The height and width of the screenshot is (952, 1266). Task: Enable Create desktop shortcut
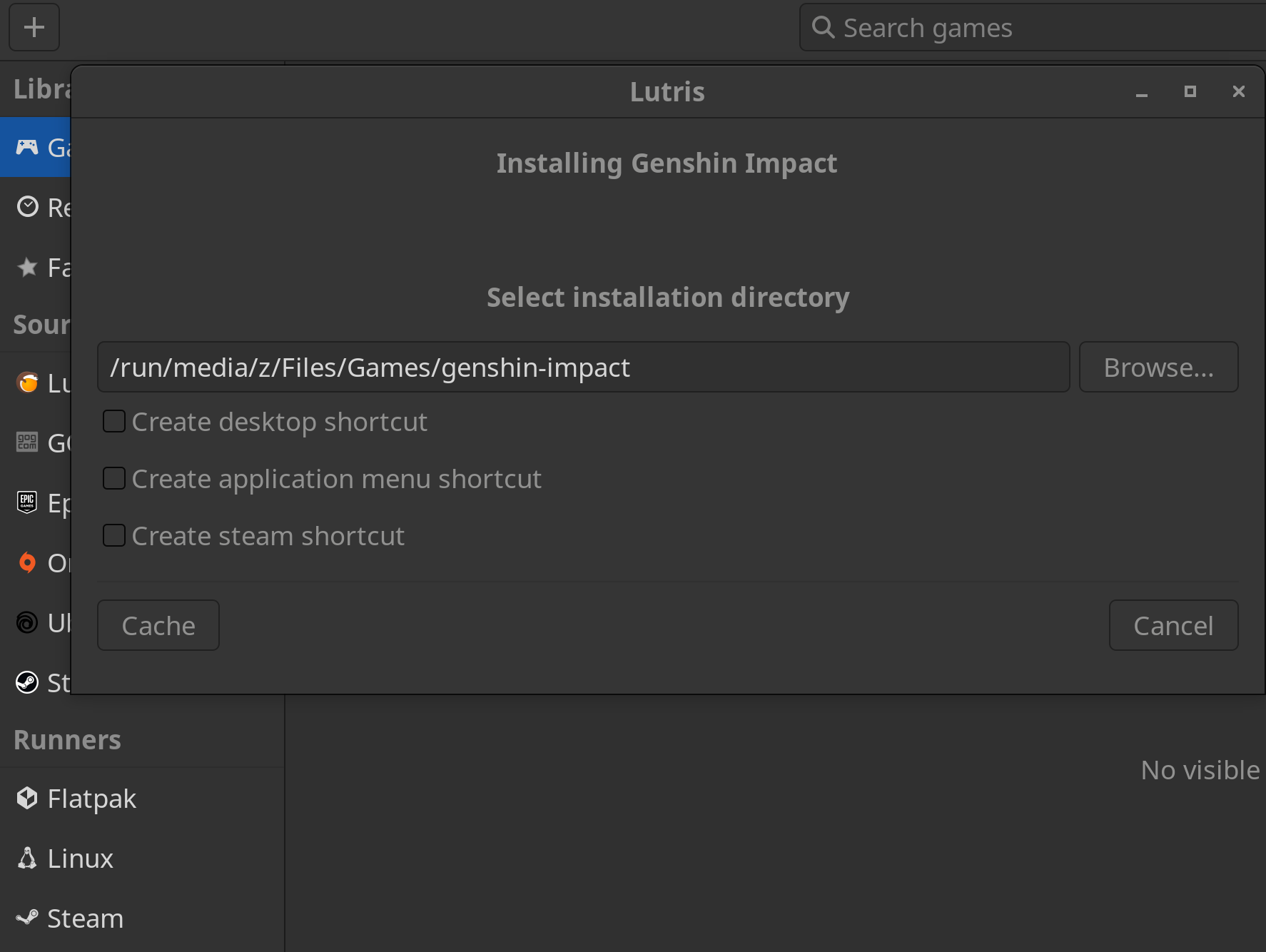click(x=114, y=421)
